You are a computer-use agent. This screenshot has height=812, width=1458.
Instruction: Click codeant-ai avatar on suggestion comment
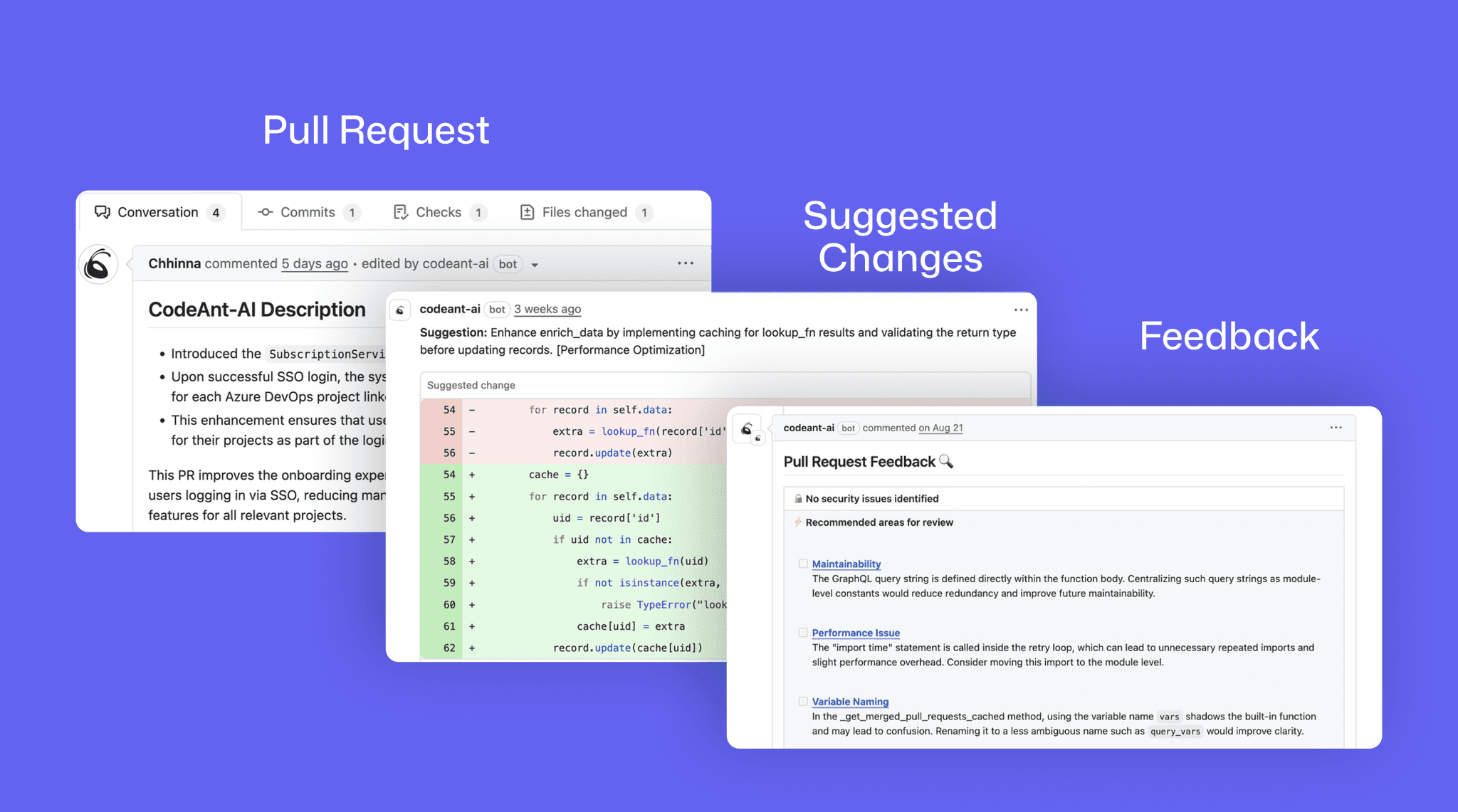click(x=400, y=310)
